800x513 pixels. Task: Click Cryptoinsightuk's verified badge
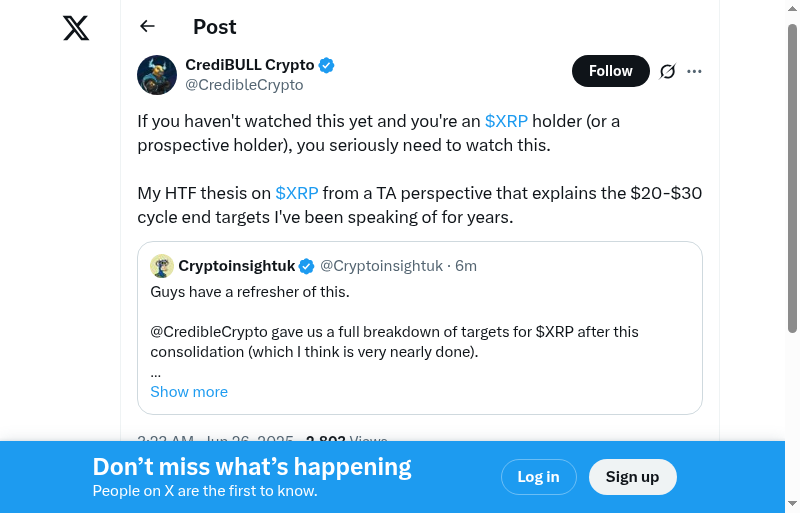[x=307, y=266]
